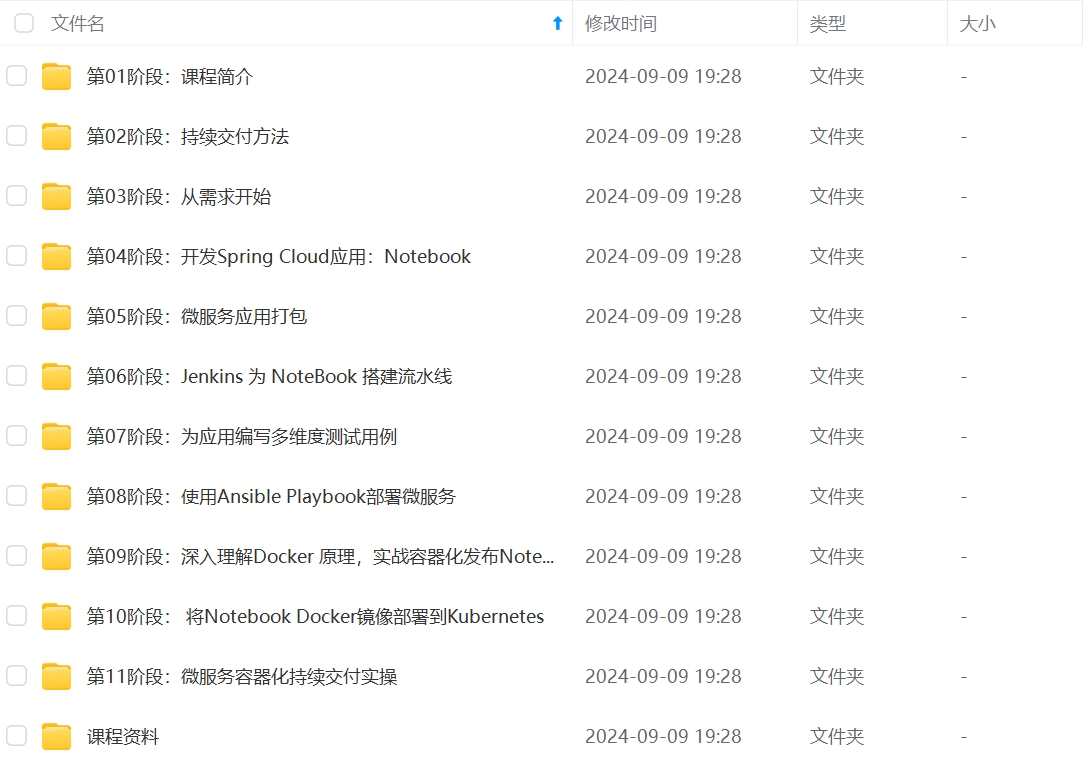Click the size dash of 第05阶段 row
1083x768 pixels.
pyautogui.click(x=964, y=317)
